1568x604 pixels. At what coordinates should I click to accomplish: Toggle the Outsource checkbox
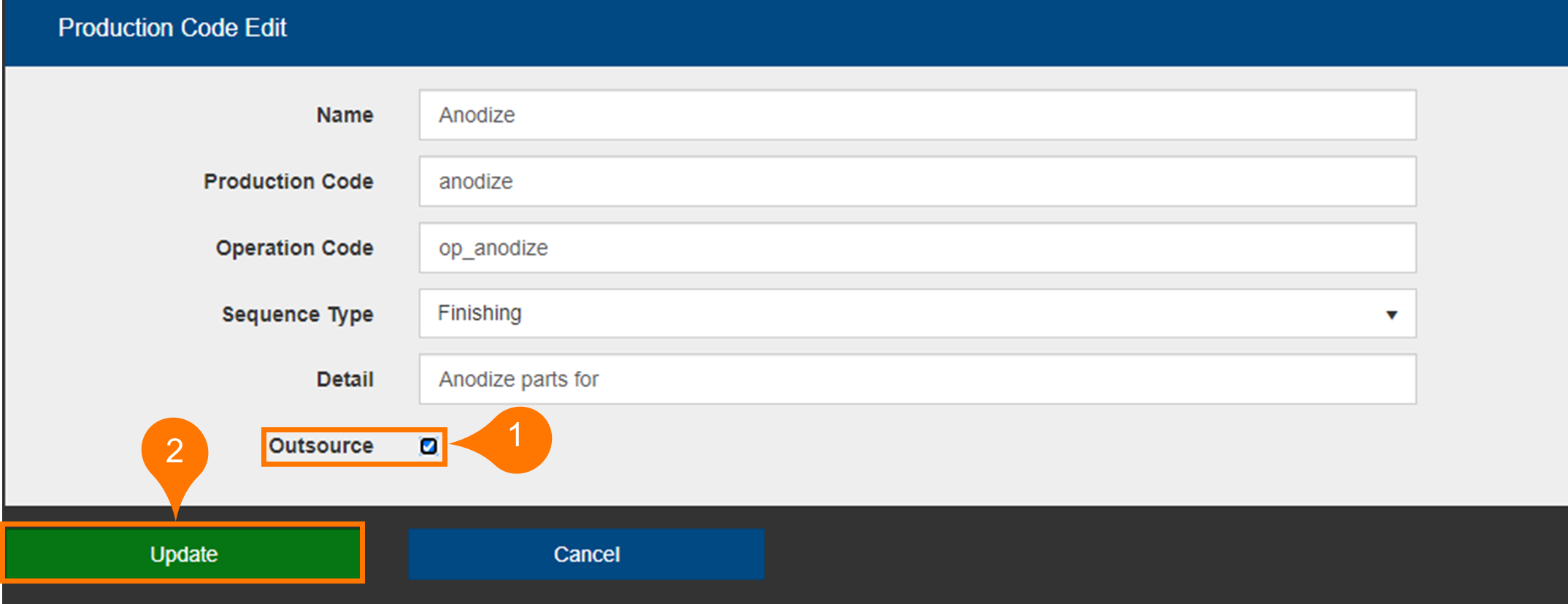428,446
